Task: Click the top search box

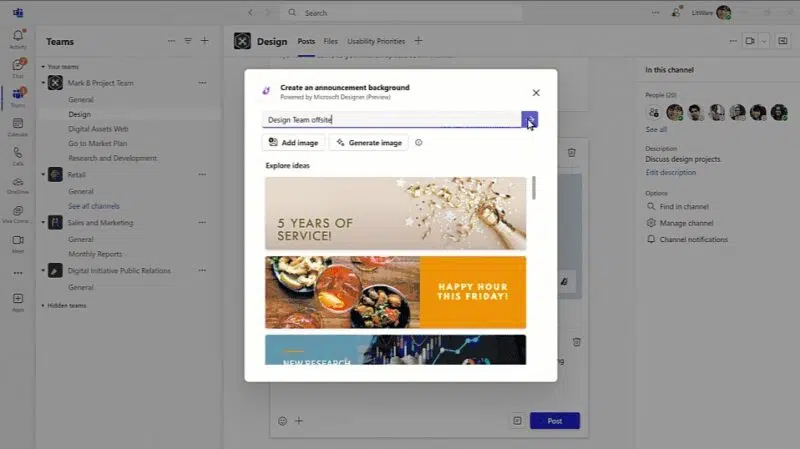Action: point(402,13)
